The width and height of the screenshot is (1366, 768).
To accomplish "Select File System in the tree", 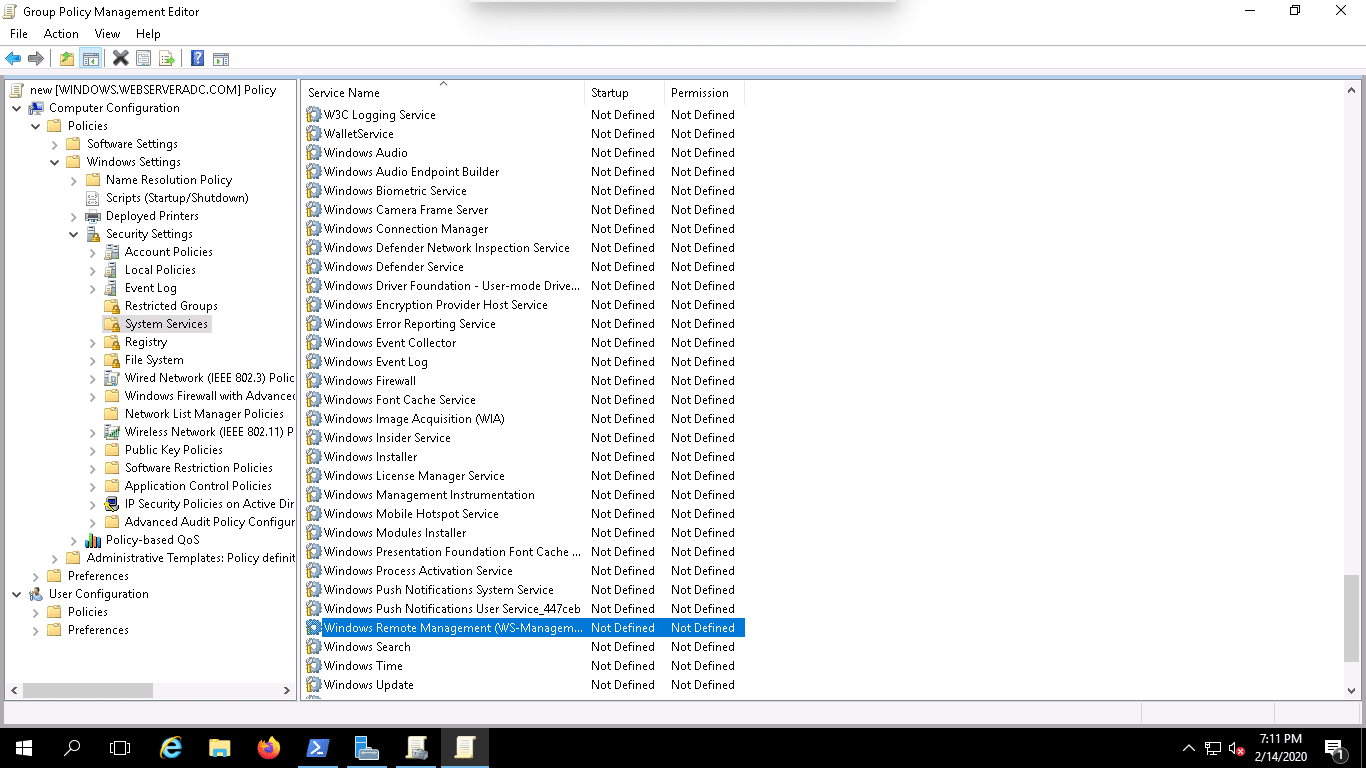I will coord(154,360).
